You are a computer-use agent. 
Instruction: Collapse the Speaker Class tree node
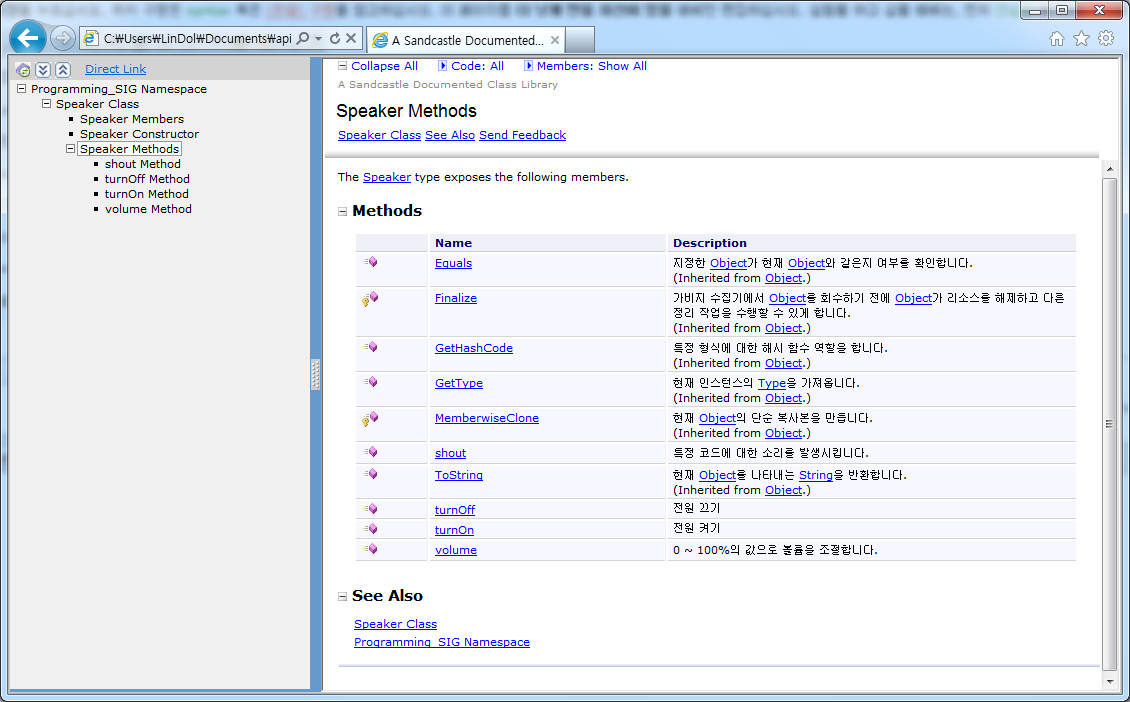tap(46, 104)
